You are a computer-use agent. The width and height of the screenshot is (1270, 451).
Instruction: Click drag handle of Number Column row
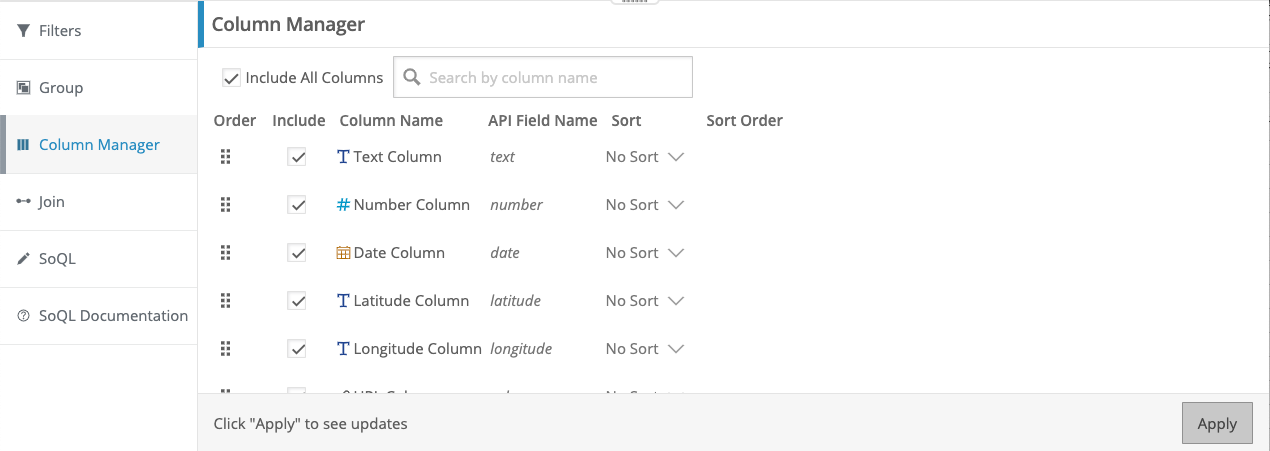coord(225,205)
